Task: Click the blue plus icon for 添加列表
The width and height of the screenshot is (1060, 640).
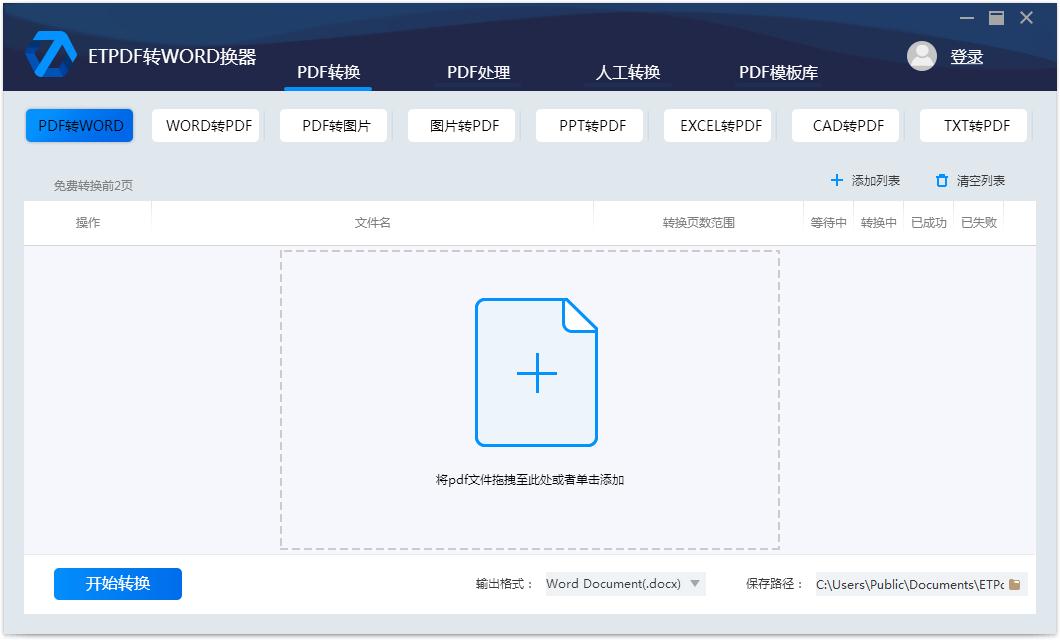Action: pos(835,181)
